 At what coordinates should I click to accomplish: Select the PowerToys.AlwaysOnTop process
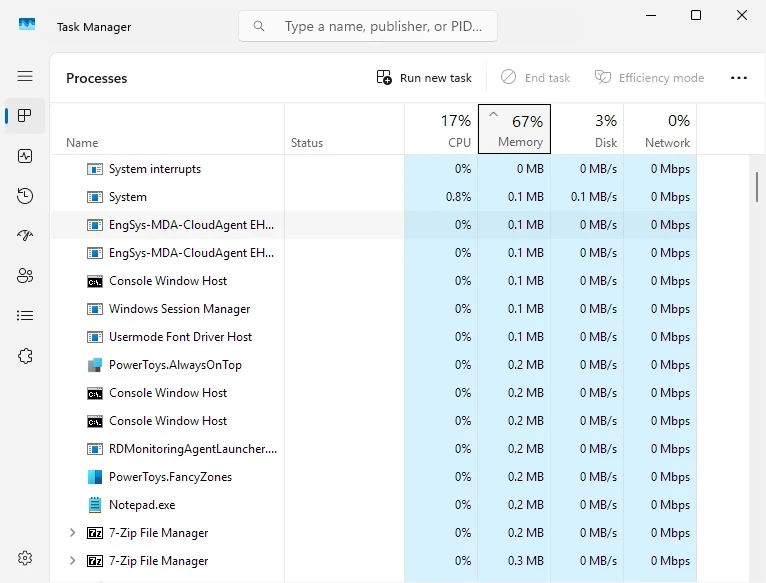(374, 365)
